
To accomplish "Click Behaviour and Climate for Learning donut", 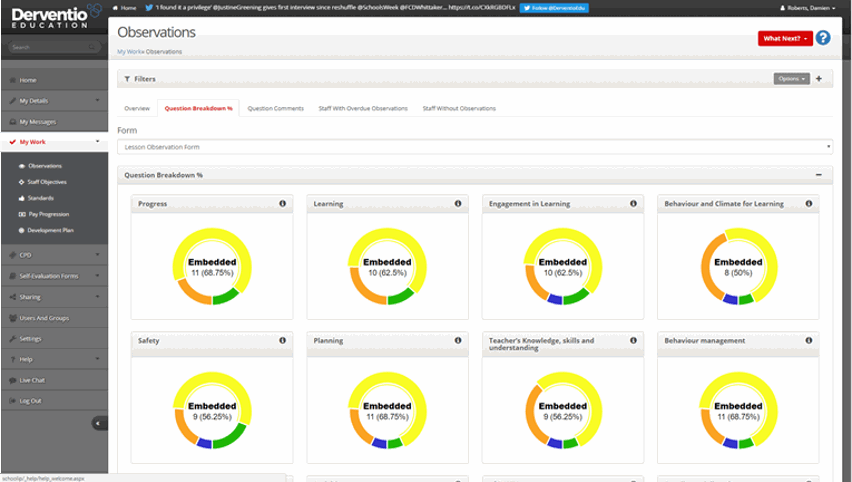I will point(738,266).
